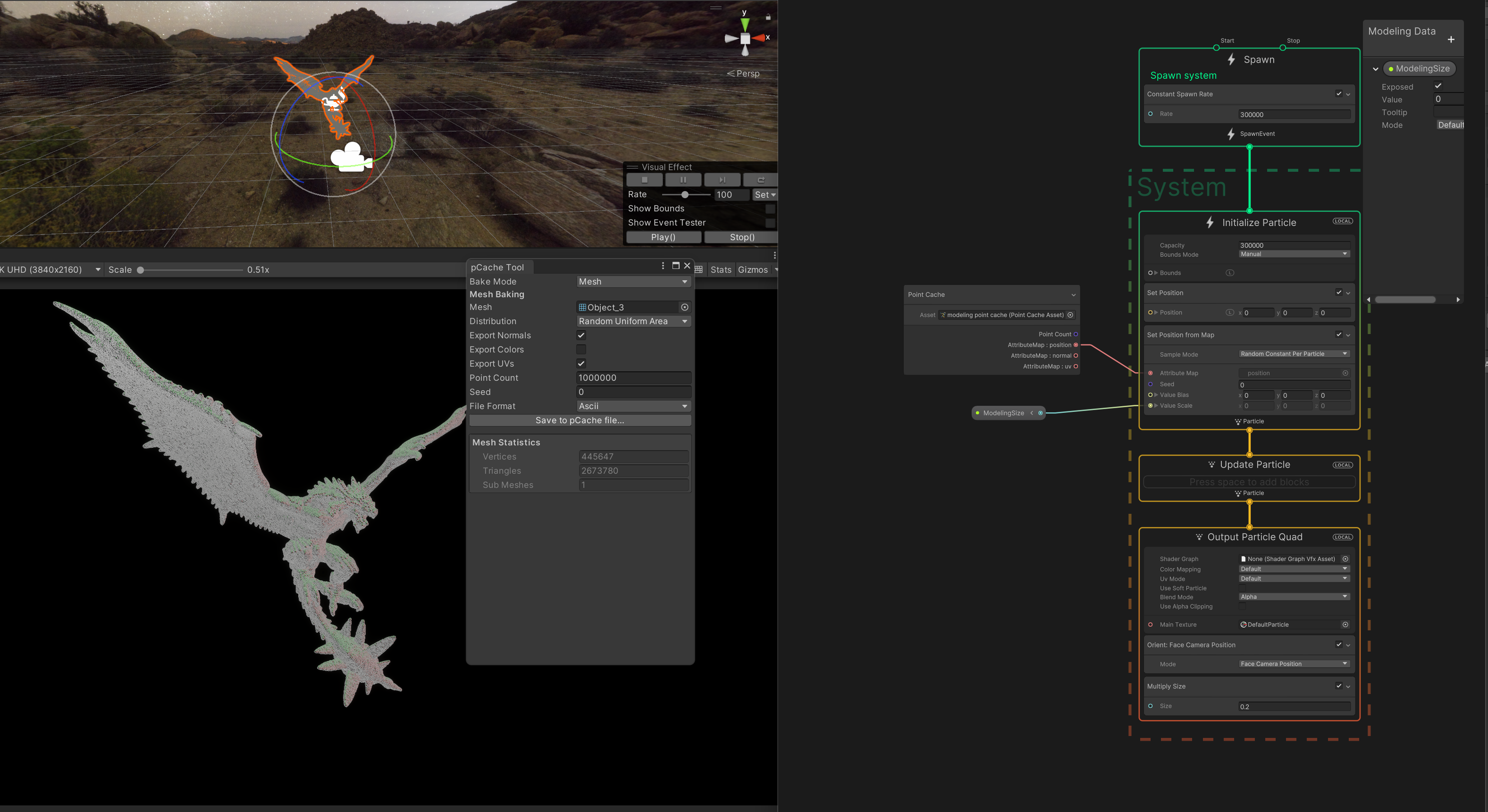Viewport: 1488px width, 812px height.
Task: Stop the Visual Effect playback
Action: [644, 180]
